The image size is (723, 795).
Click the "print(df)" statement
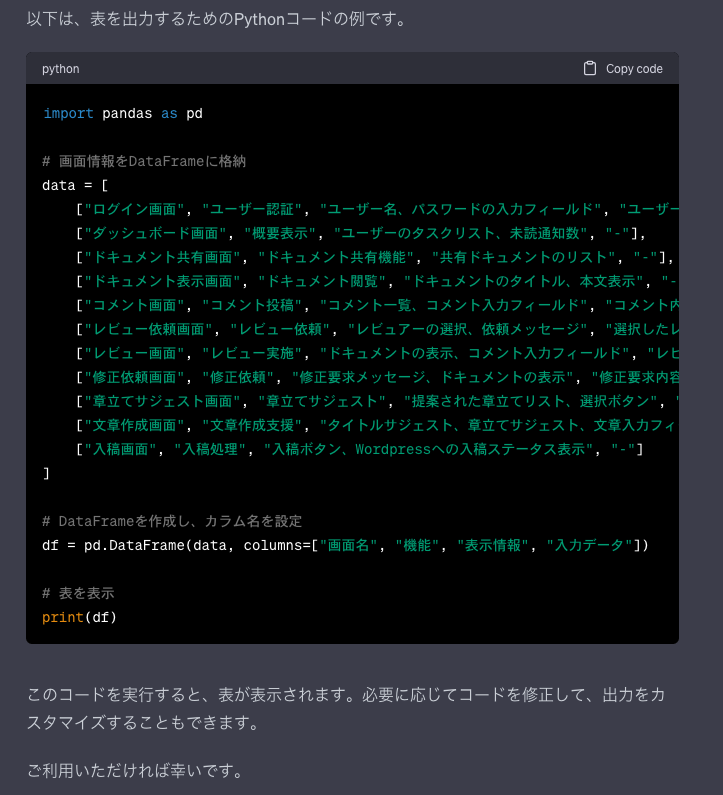tap(80, 617)
